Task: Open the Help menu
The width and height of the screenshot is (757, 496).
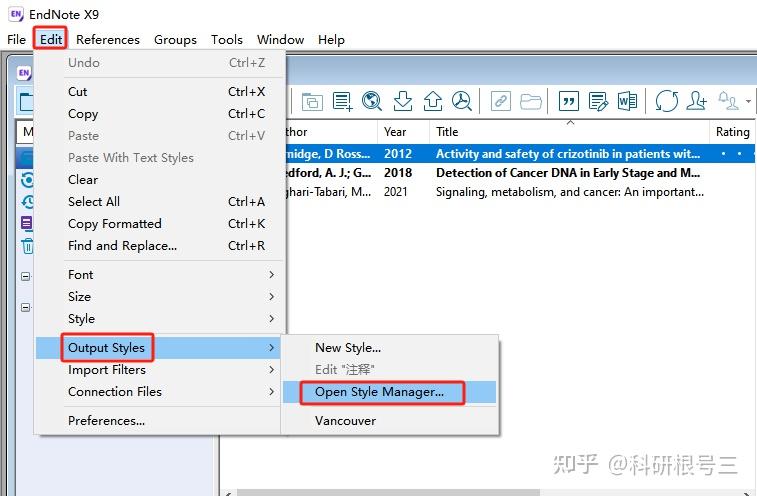Action: click(331, 40)
